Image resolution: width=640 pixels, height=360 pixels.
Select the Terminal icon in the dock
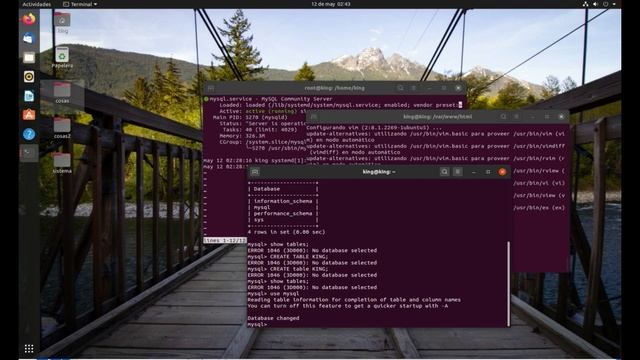[29, 153]
